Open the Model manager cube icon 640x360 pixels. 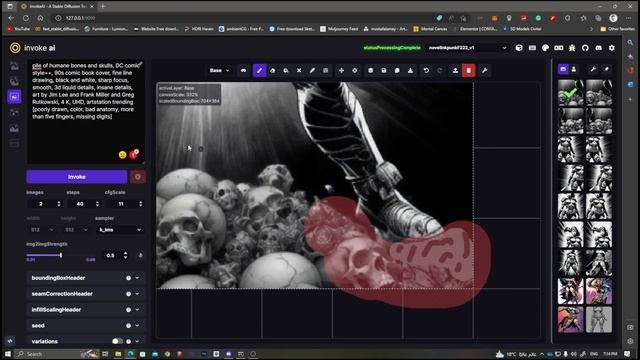[x=519, y=48]
